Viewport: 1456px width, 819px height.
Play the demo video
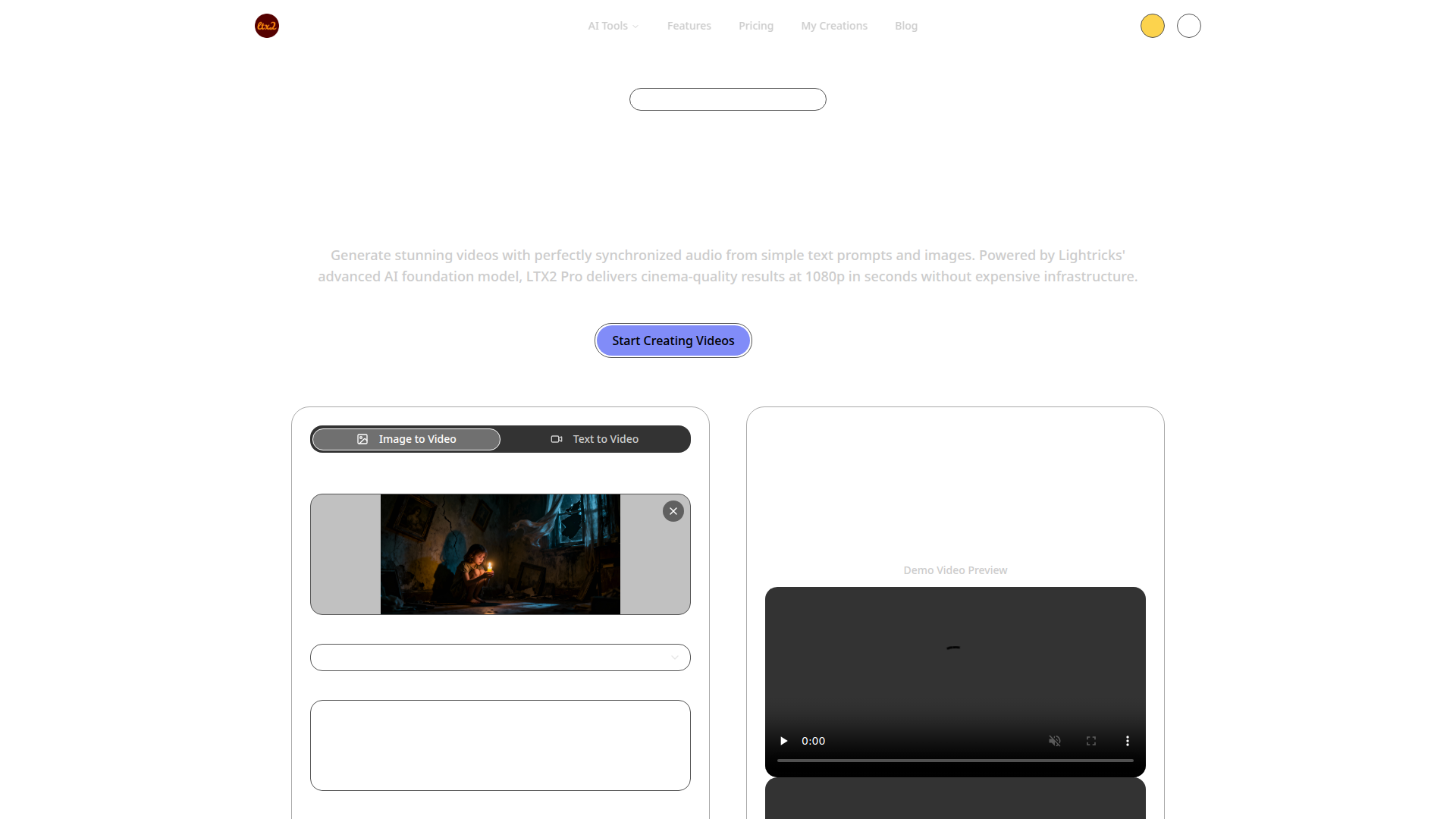click(783, 741)
